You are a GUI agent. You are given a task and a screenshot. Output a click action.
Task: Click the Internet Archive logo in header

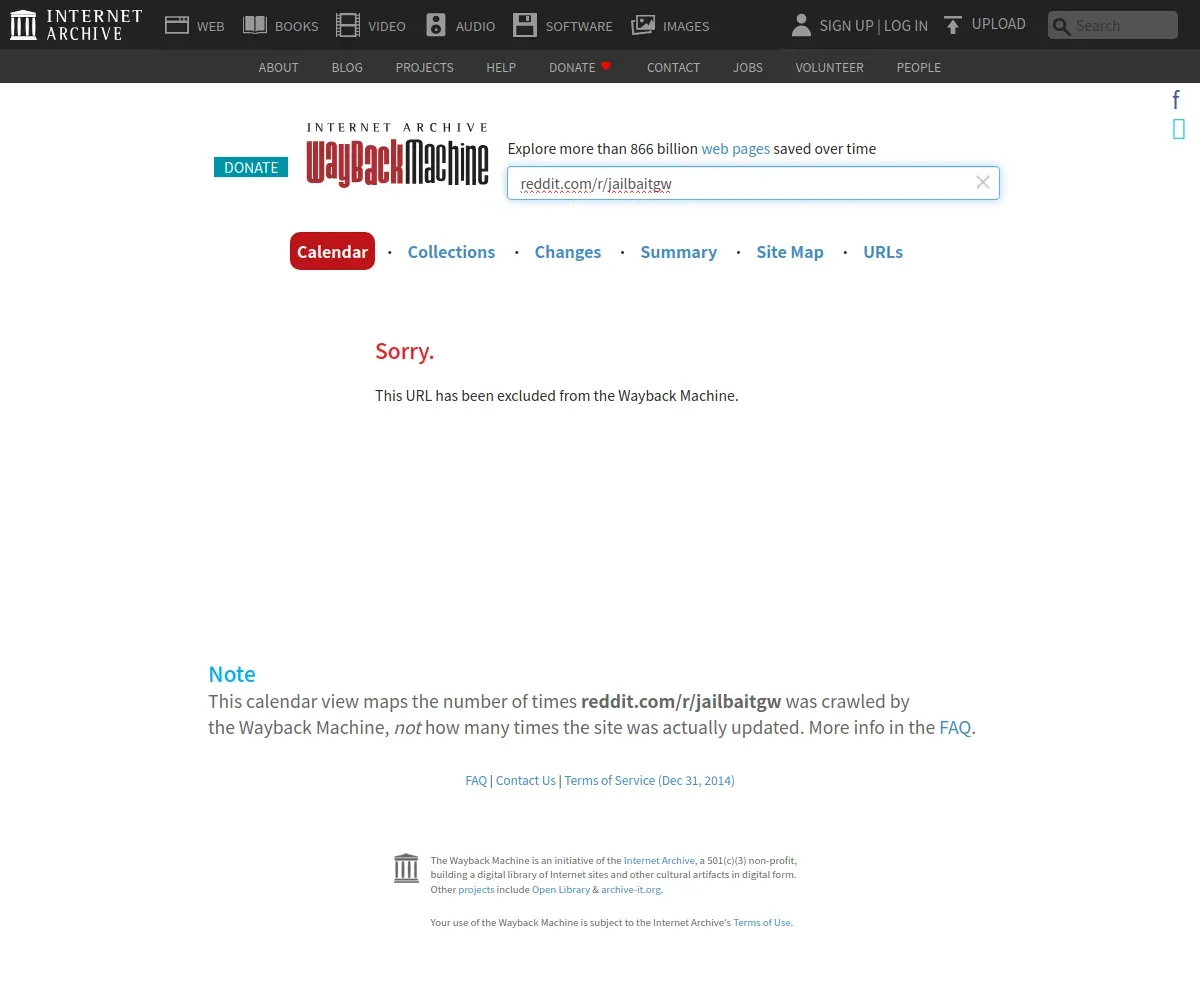point(76,25)
